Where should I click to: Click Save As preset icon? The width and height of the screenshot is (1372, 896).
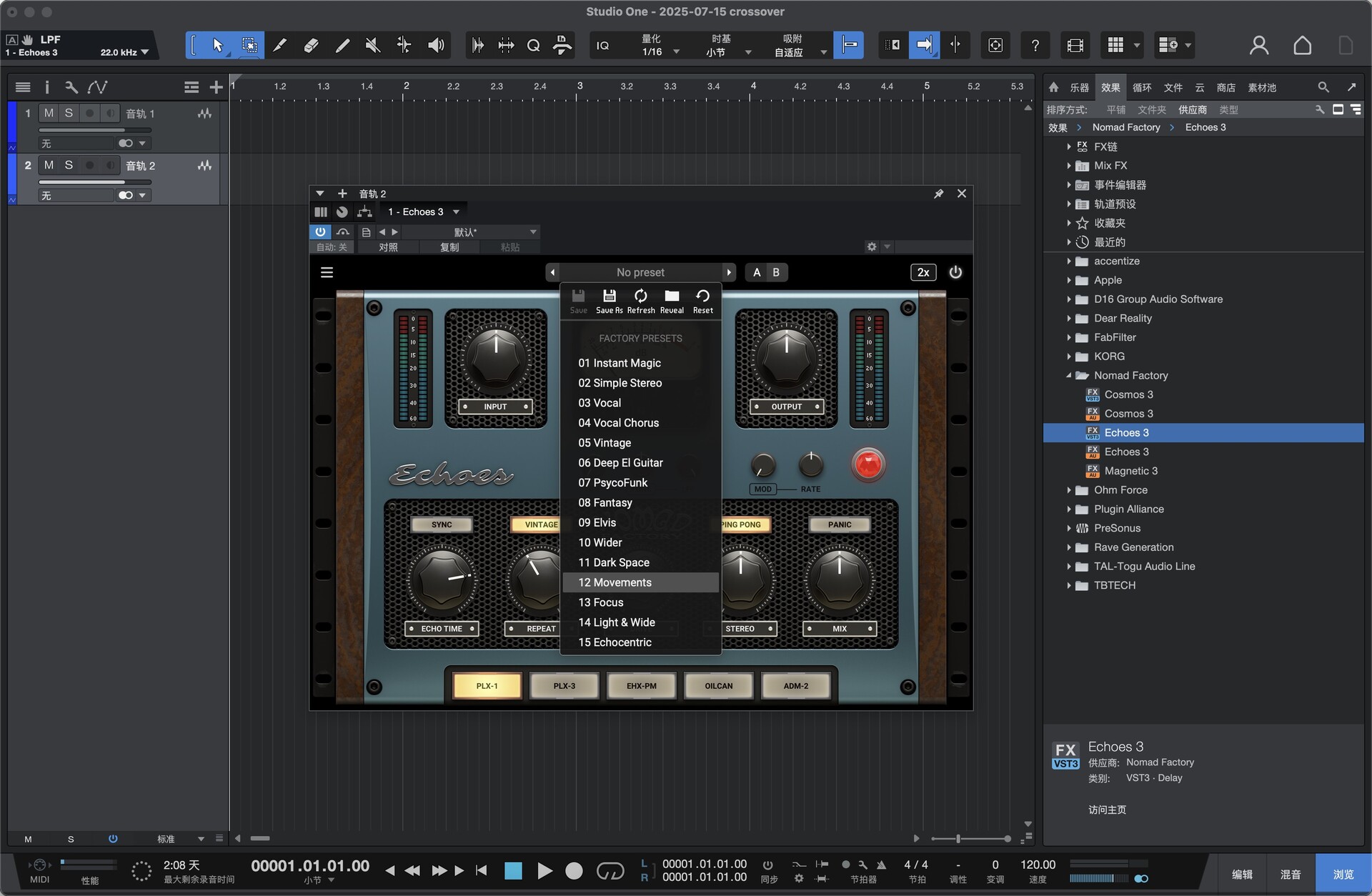(610, 302)
